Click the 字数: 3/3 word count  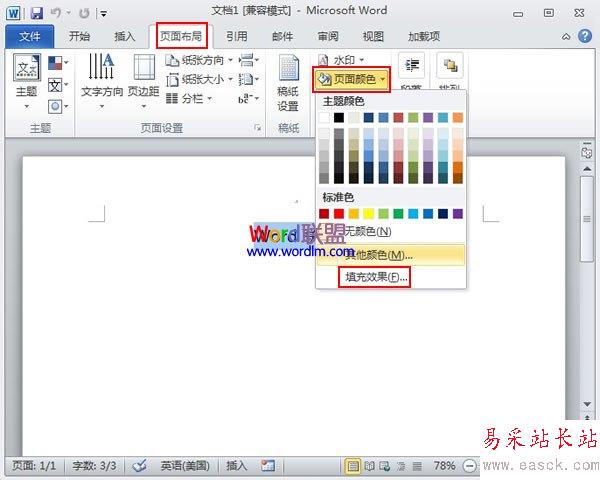[95, 465]
